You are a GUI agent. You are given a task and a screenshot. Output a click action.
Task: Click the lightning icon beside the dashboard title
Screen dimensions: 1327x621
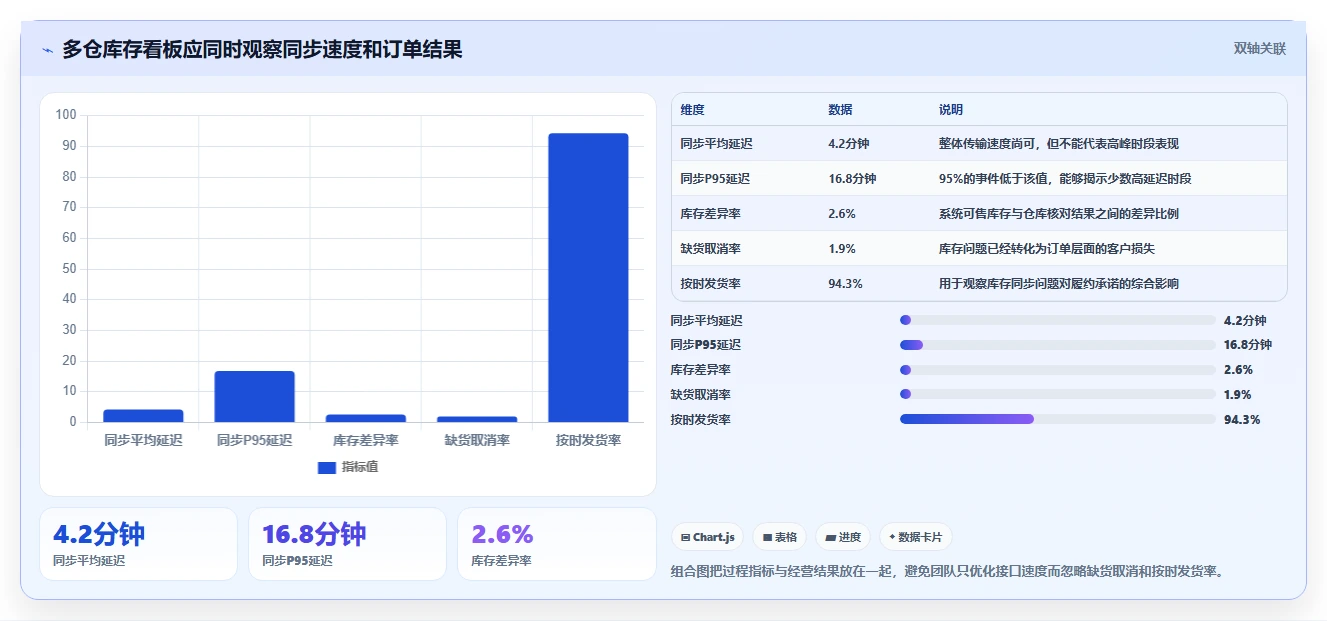coord(47,49)
